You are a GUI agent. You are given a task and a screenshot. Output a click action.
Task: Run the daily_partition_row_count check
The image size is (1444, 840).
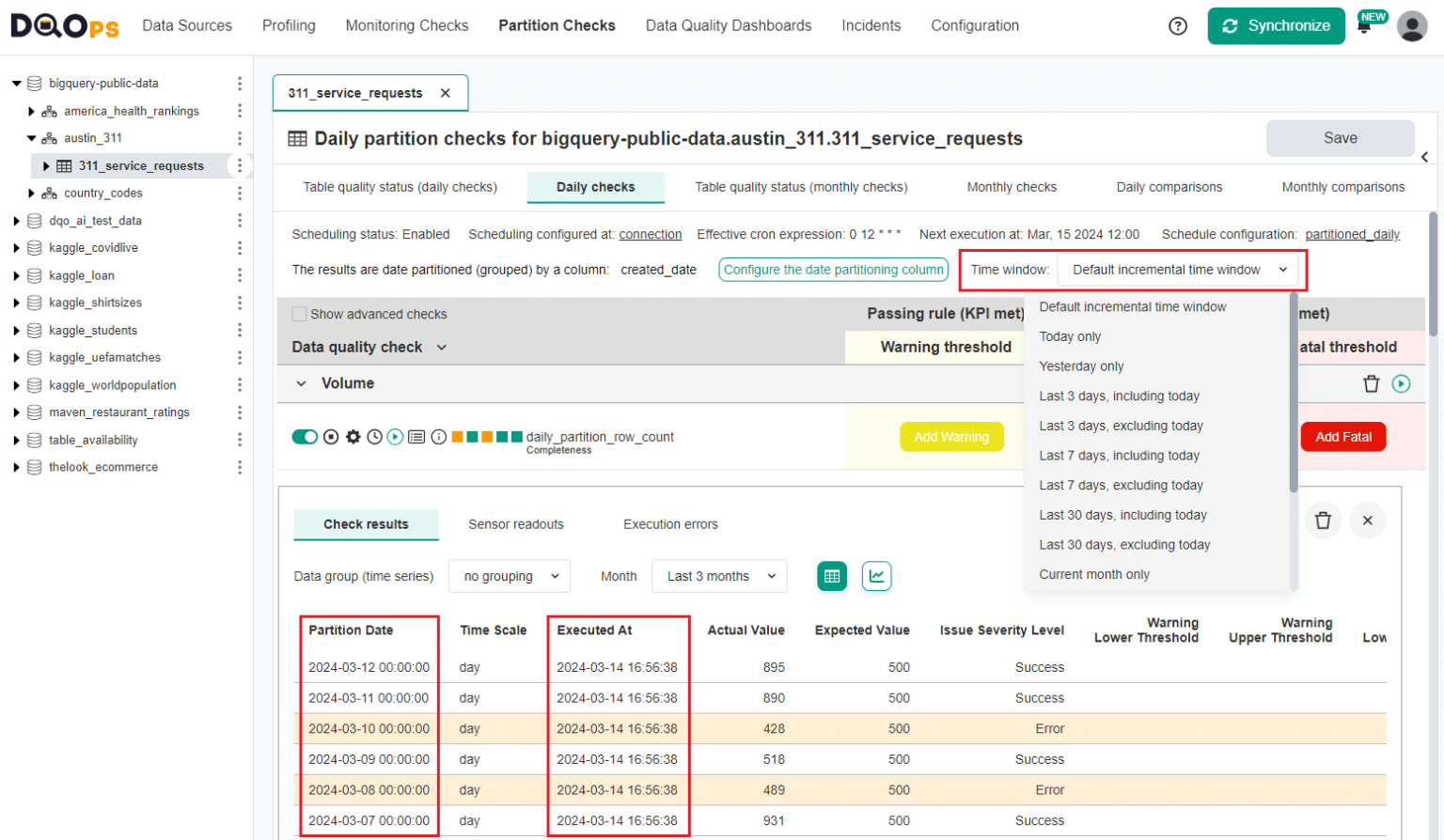pyautogui.click(x=395, y=436)
